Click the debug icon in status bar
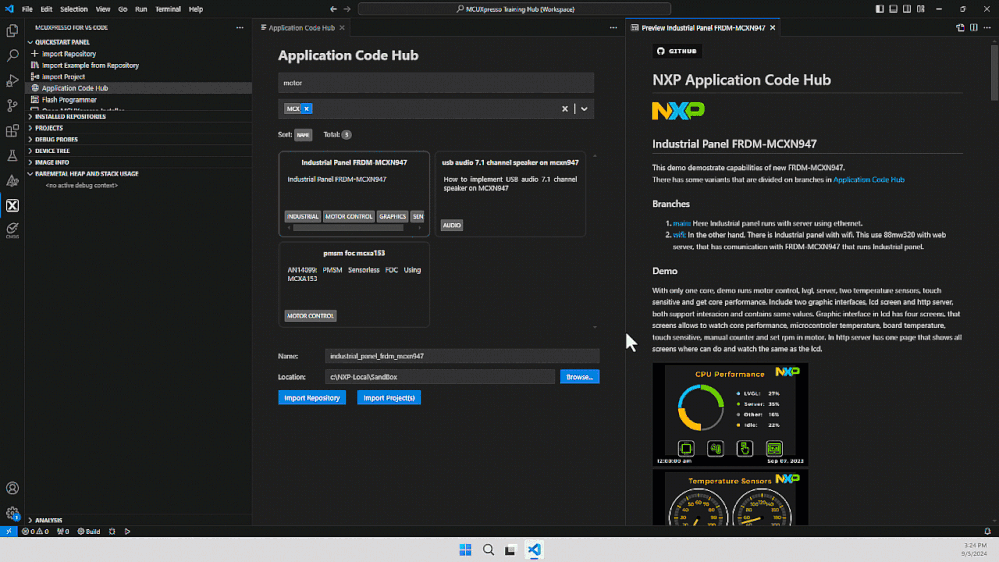The height and width of the screenshot is (562, 999). point(112,531)
